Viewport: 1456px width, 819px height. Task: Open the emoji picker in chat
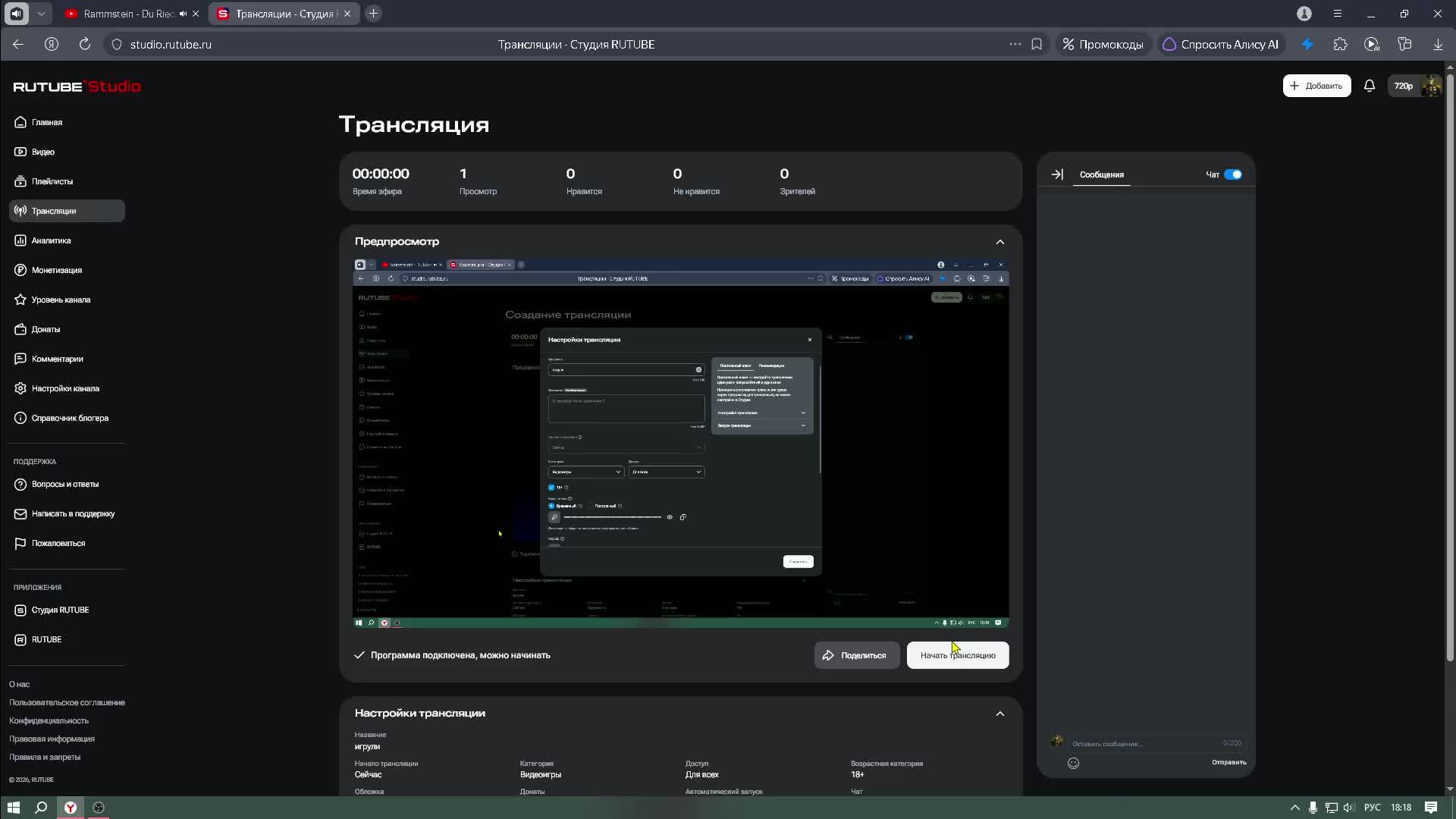point(1073,763)
